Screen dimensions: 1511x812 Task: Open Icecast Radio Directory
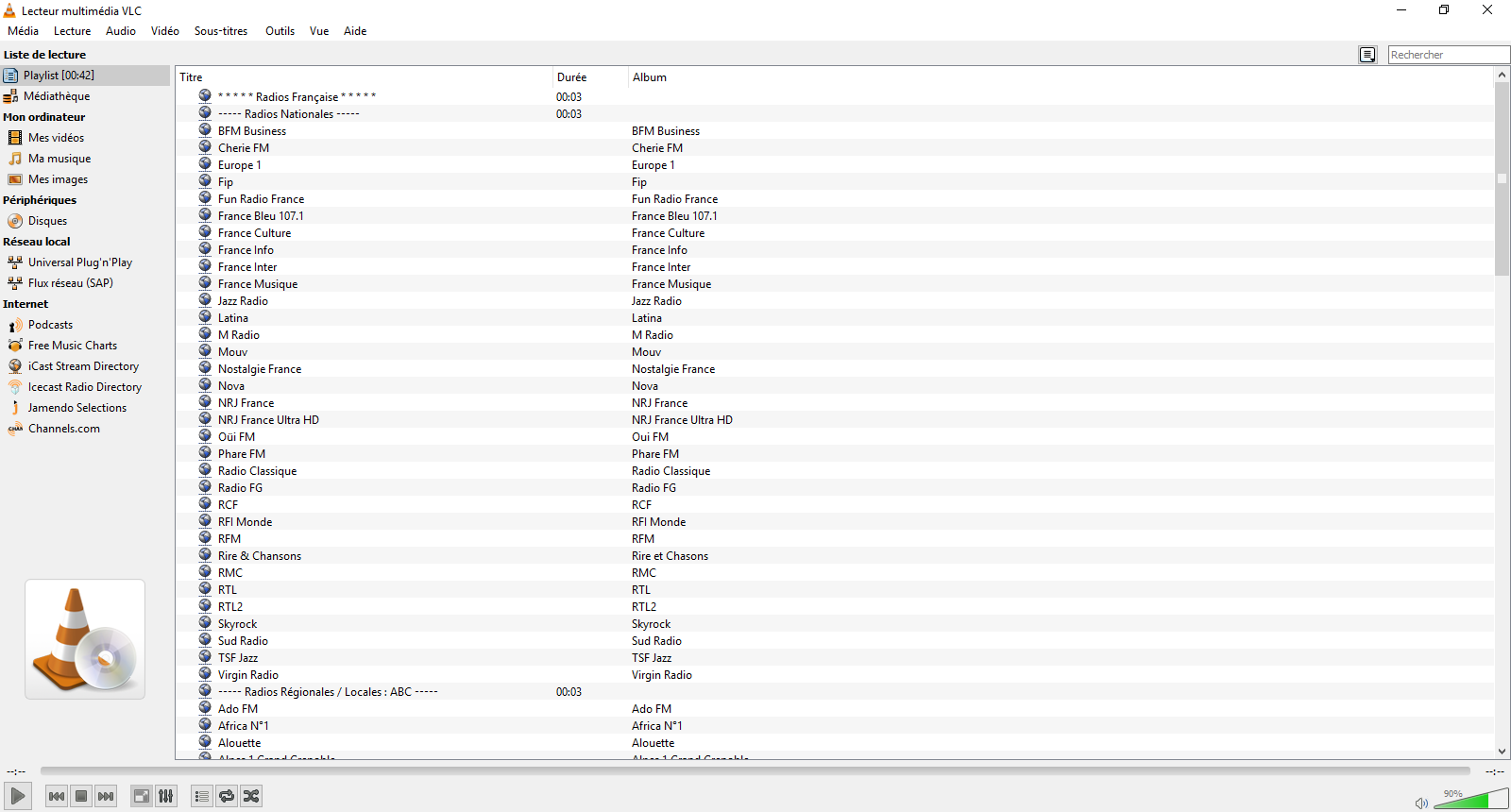point(85,387)
